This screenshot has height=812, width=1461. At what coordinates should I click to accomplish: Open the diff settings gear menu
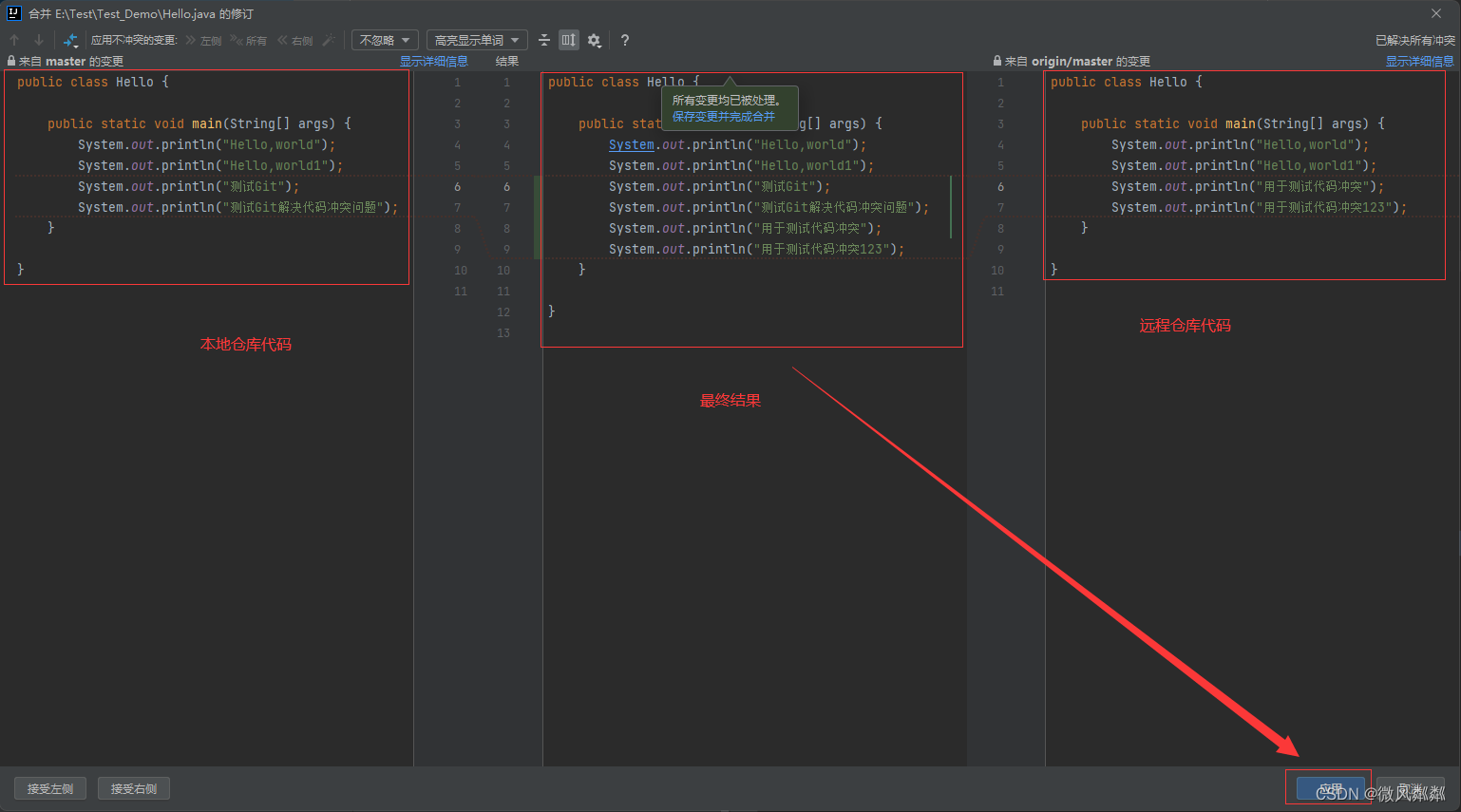594,40
